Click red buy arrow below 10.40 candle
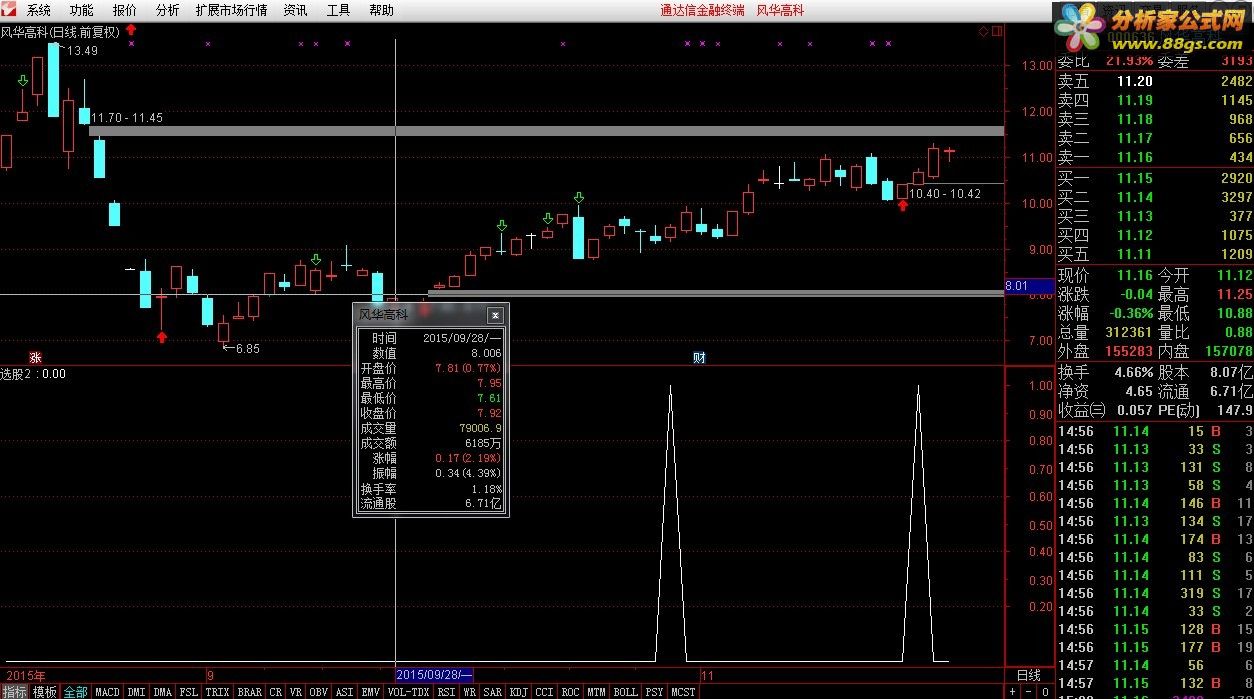 pyautogui.click(x=903, y=205)
